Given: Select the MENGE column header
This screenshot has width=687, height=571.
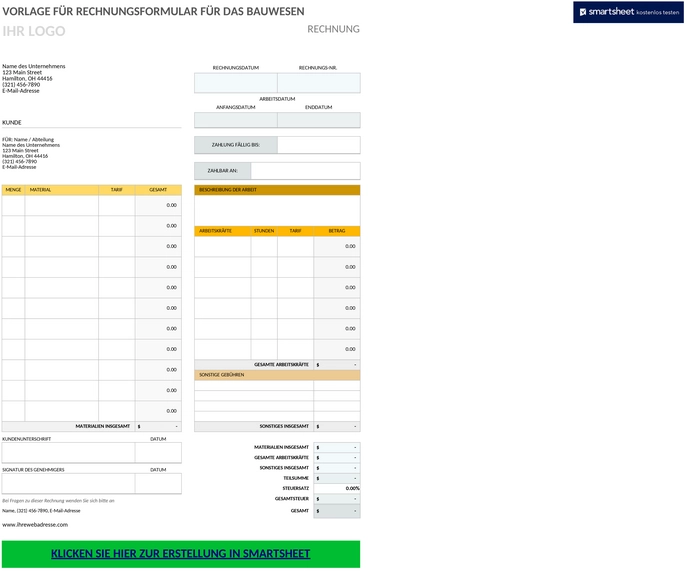Looking at the screenshot, I should click(x=13, y=190).
